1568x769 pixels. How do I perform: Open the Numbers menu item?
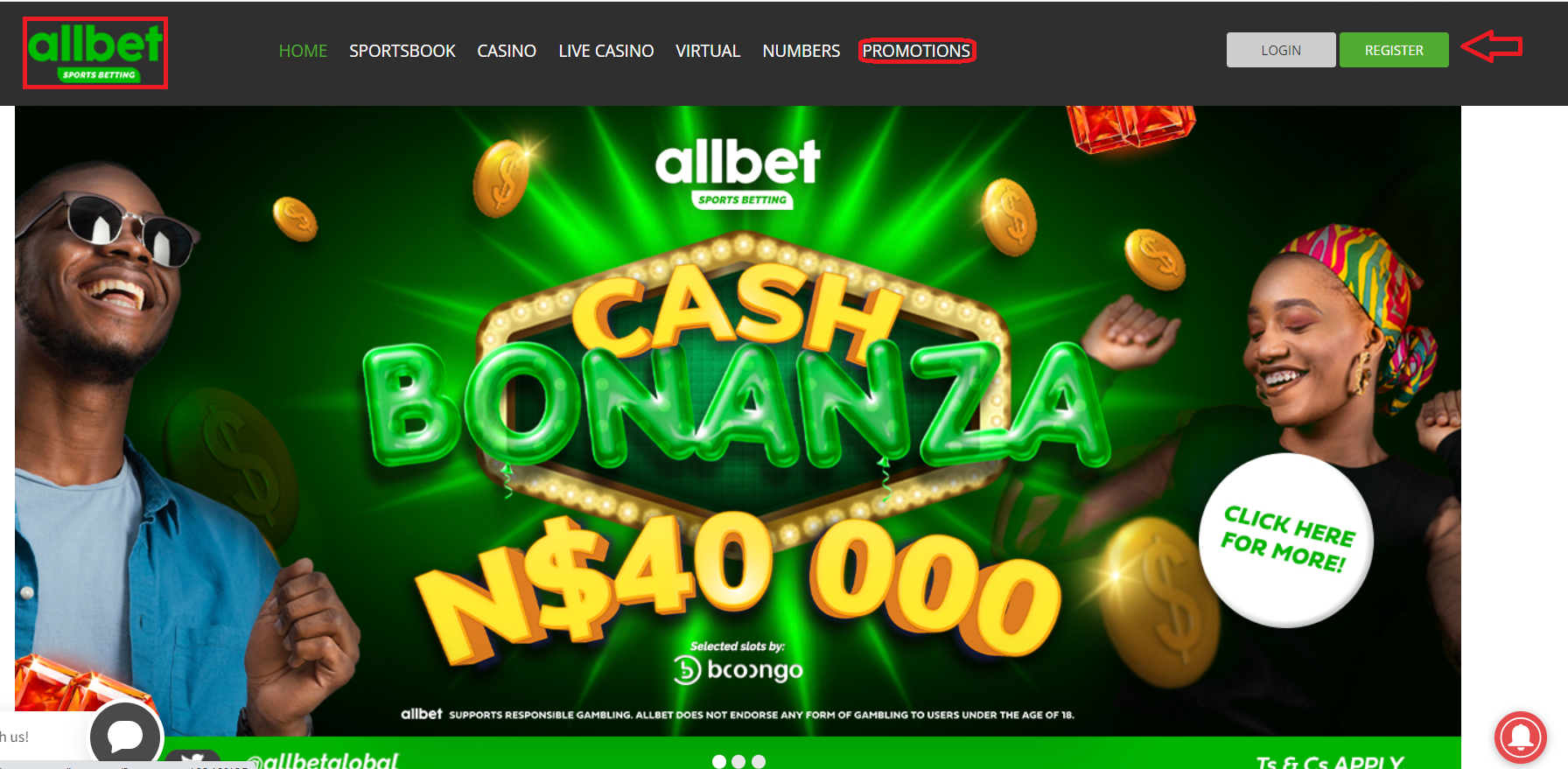[801, 51]
